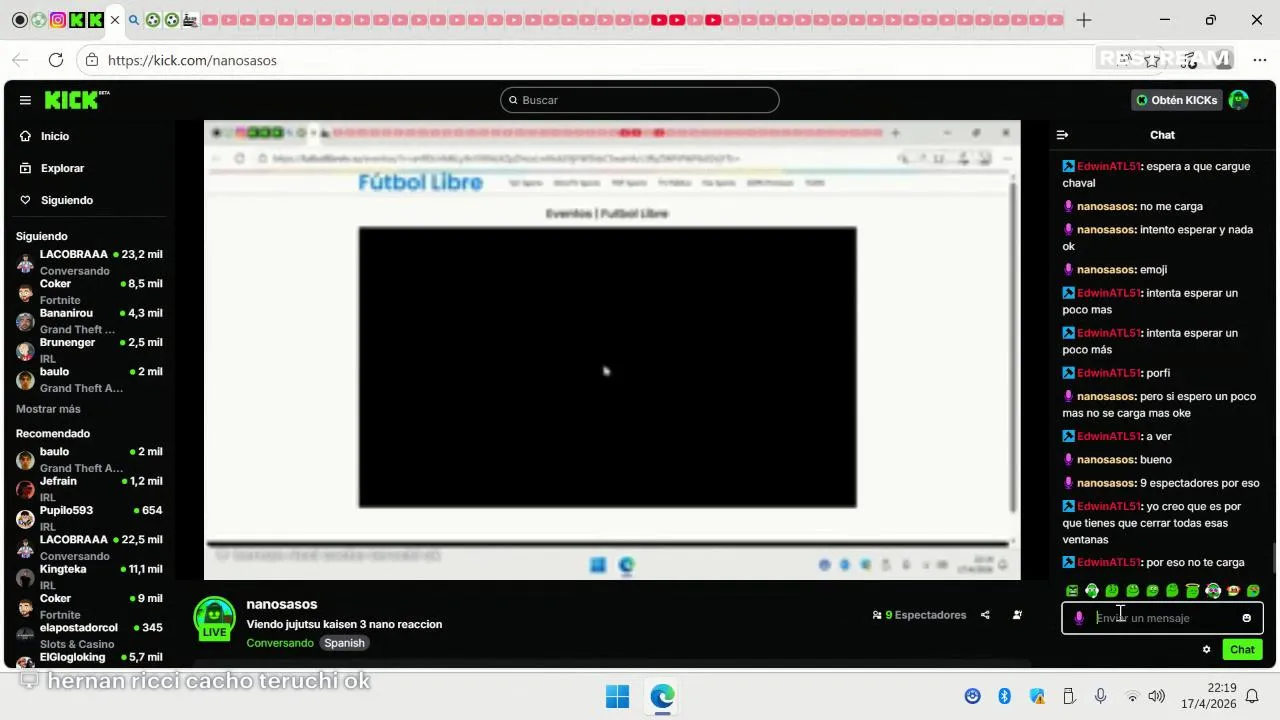
Task: Click the address bar URL kick.com/nanosasos
Action: coord(192,60)
